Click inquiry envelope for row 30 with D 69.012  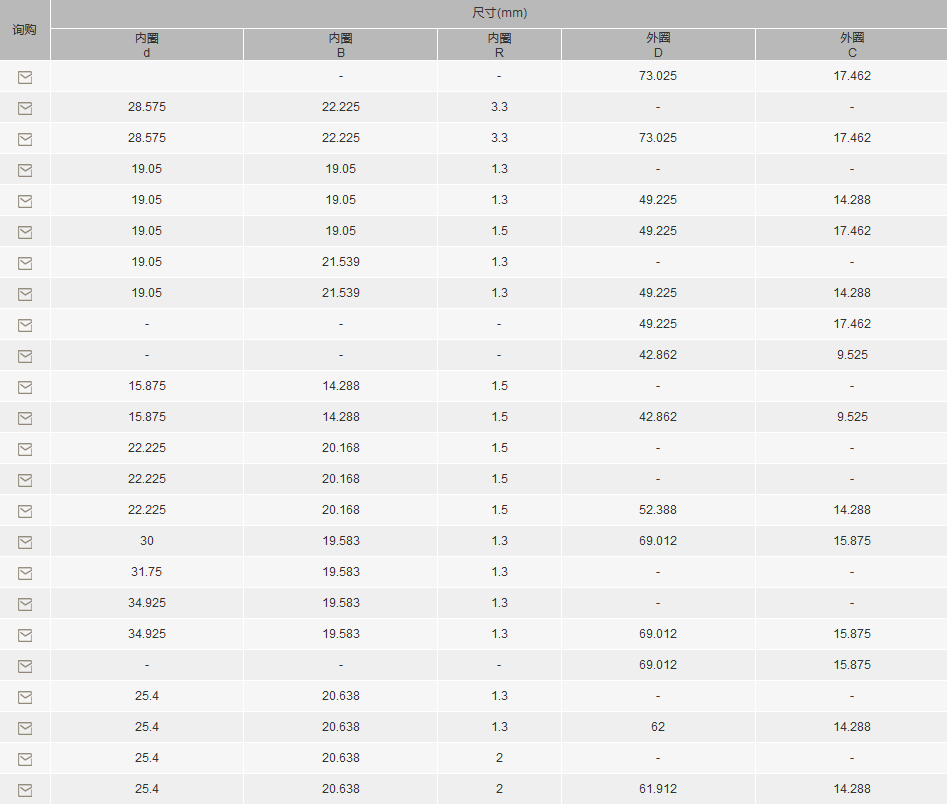(x=25, y=542)
